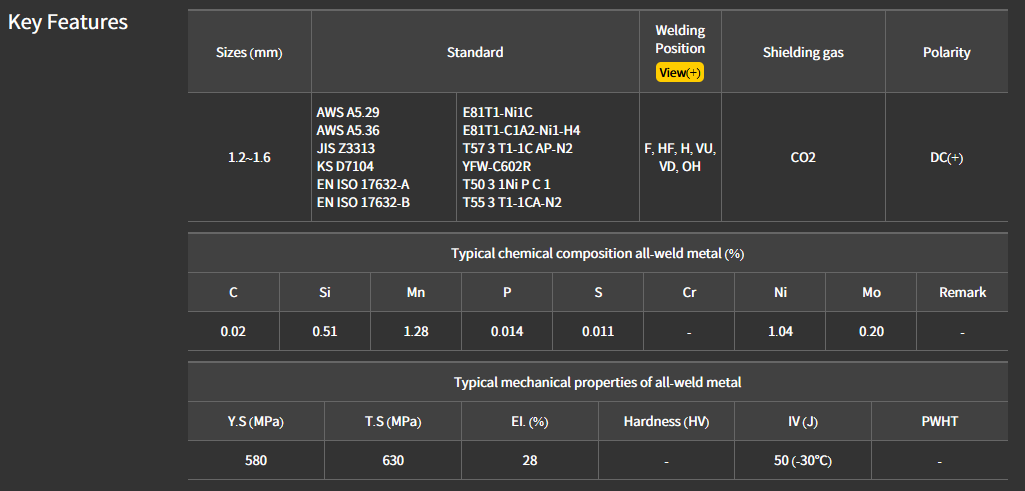The width and height of the screenshot is (1025, 491).
Task: Click the Key Features heading
Action: click(68, 22)
